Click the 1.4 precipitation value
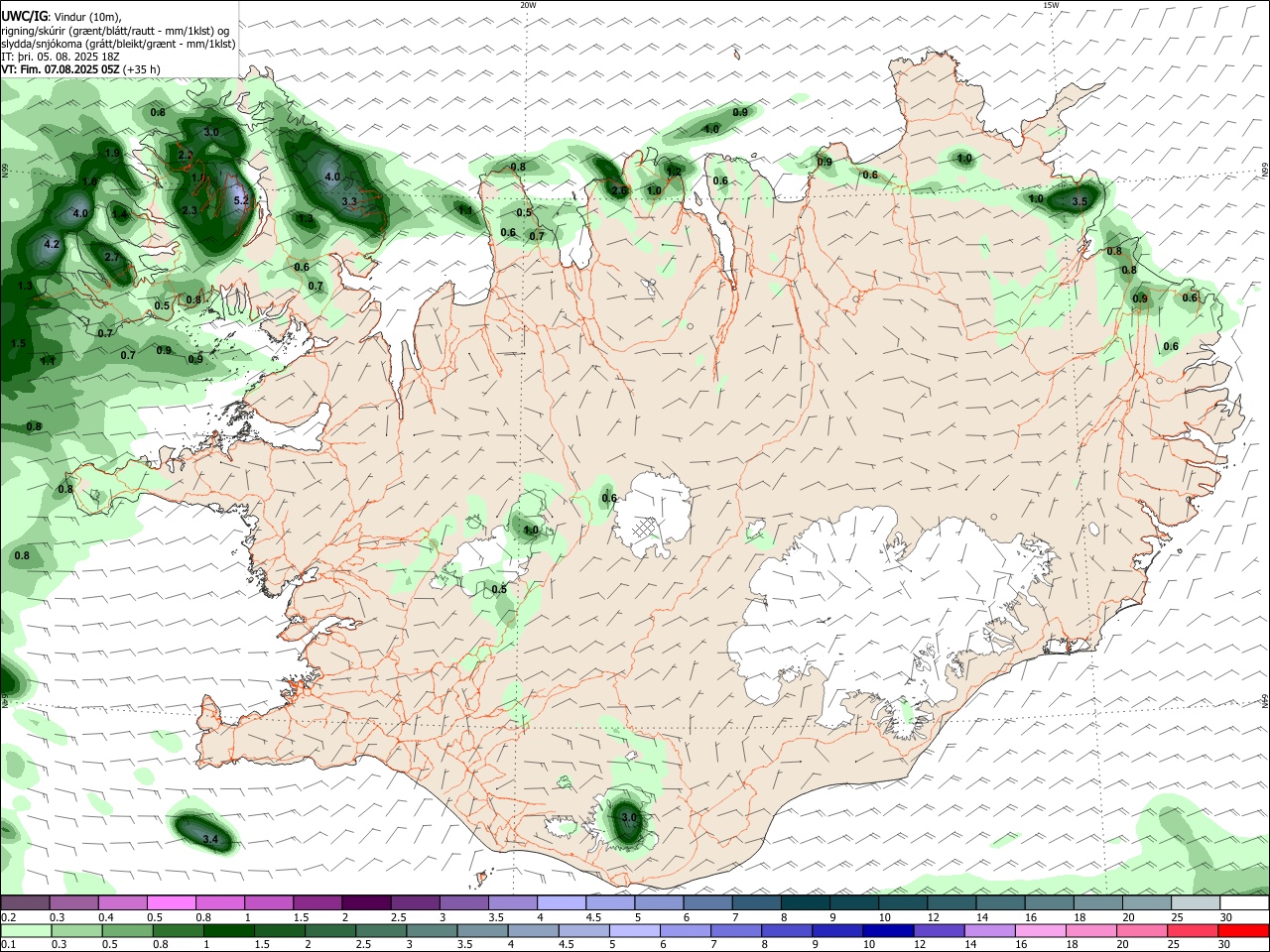This screenshot has height=952, width=1270. click(120, 213)
